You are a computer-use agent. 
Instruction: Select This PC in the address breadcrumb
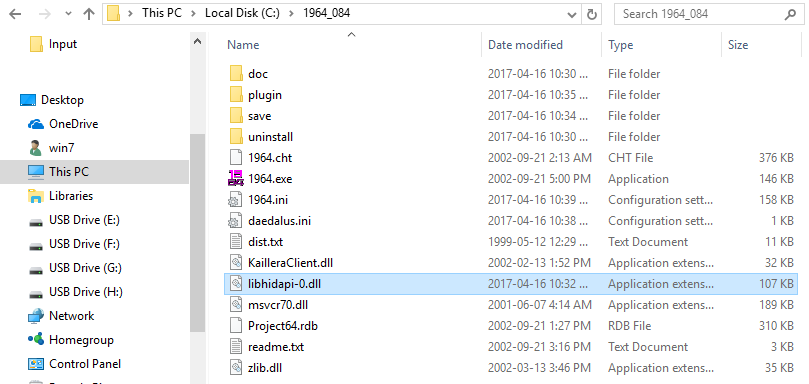(162, 13)
